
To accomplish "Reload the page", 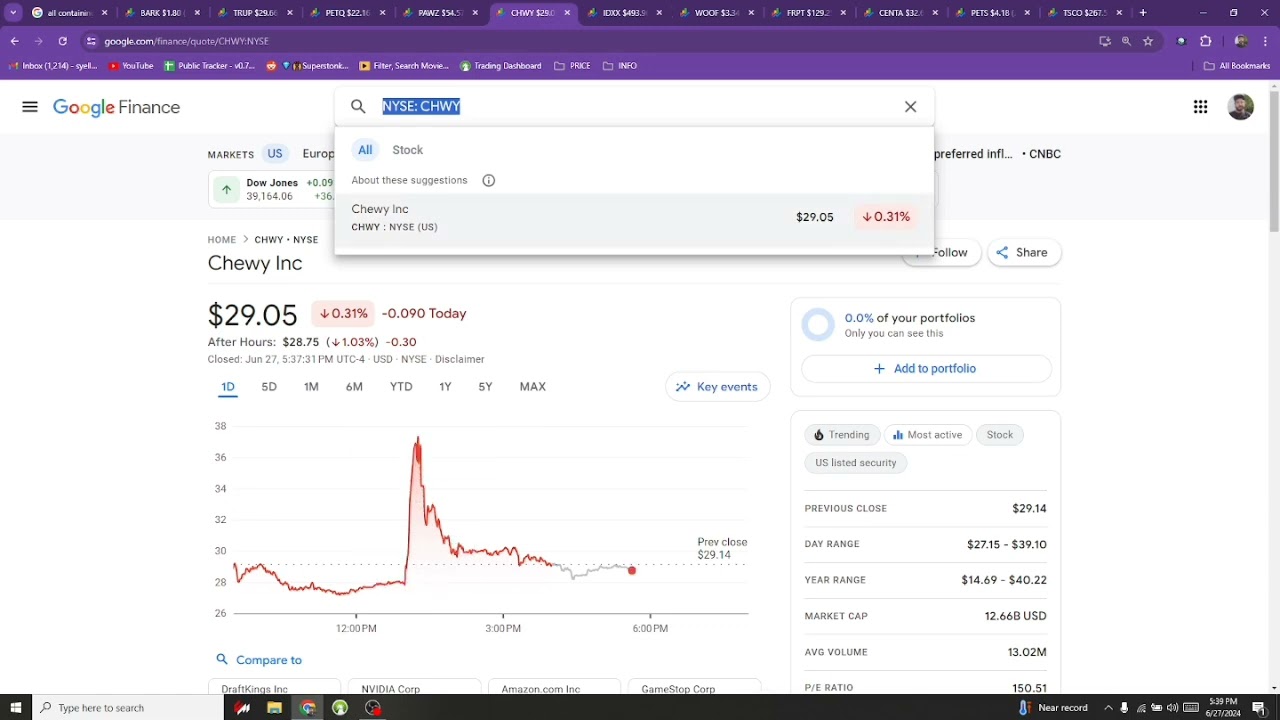I will pos(63,41).
